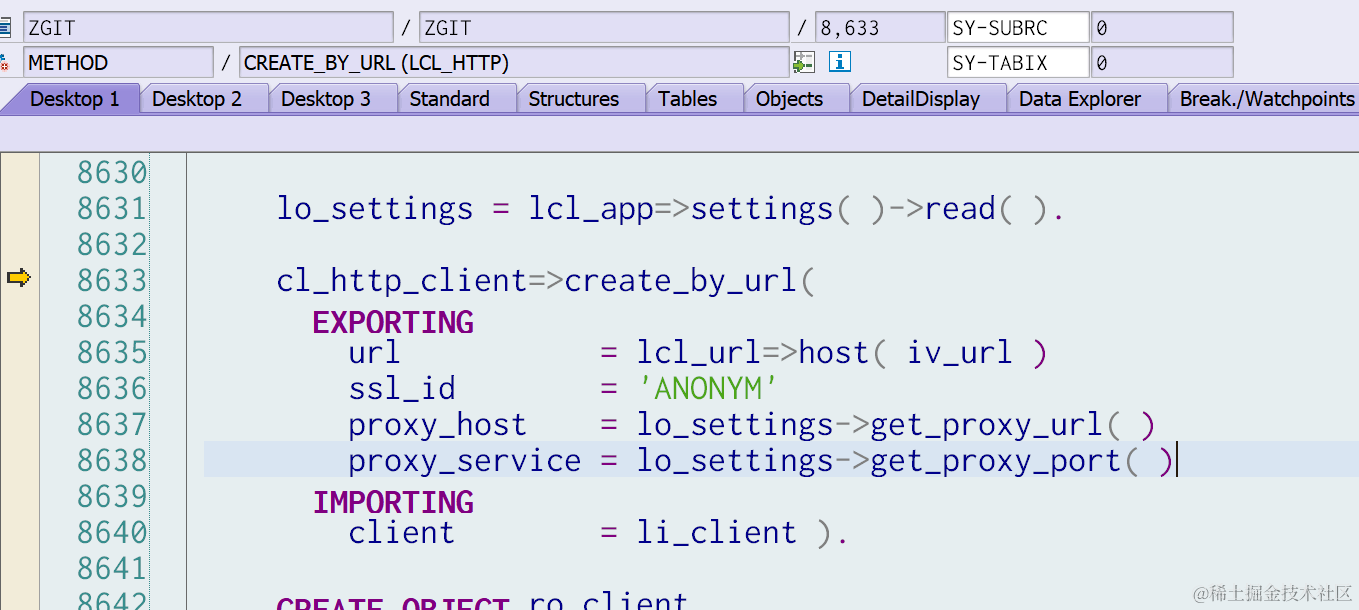1359x610 pixels.
Task: Switch to the Tables tab
Action: tap(687, 99)
